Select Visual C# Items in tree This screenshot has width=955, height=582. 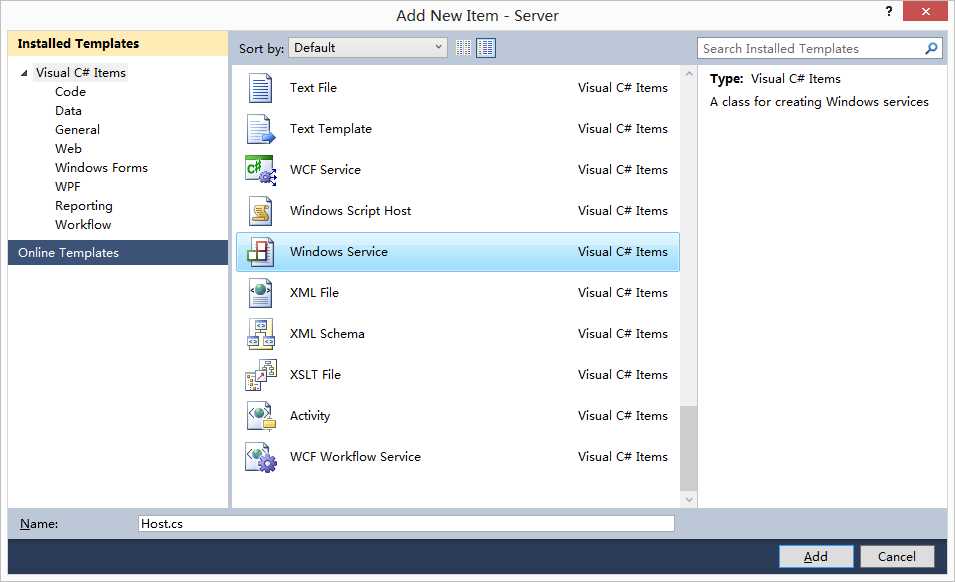click(x=80, y=72)
